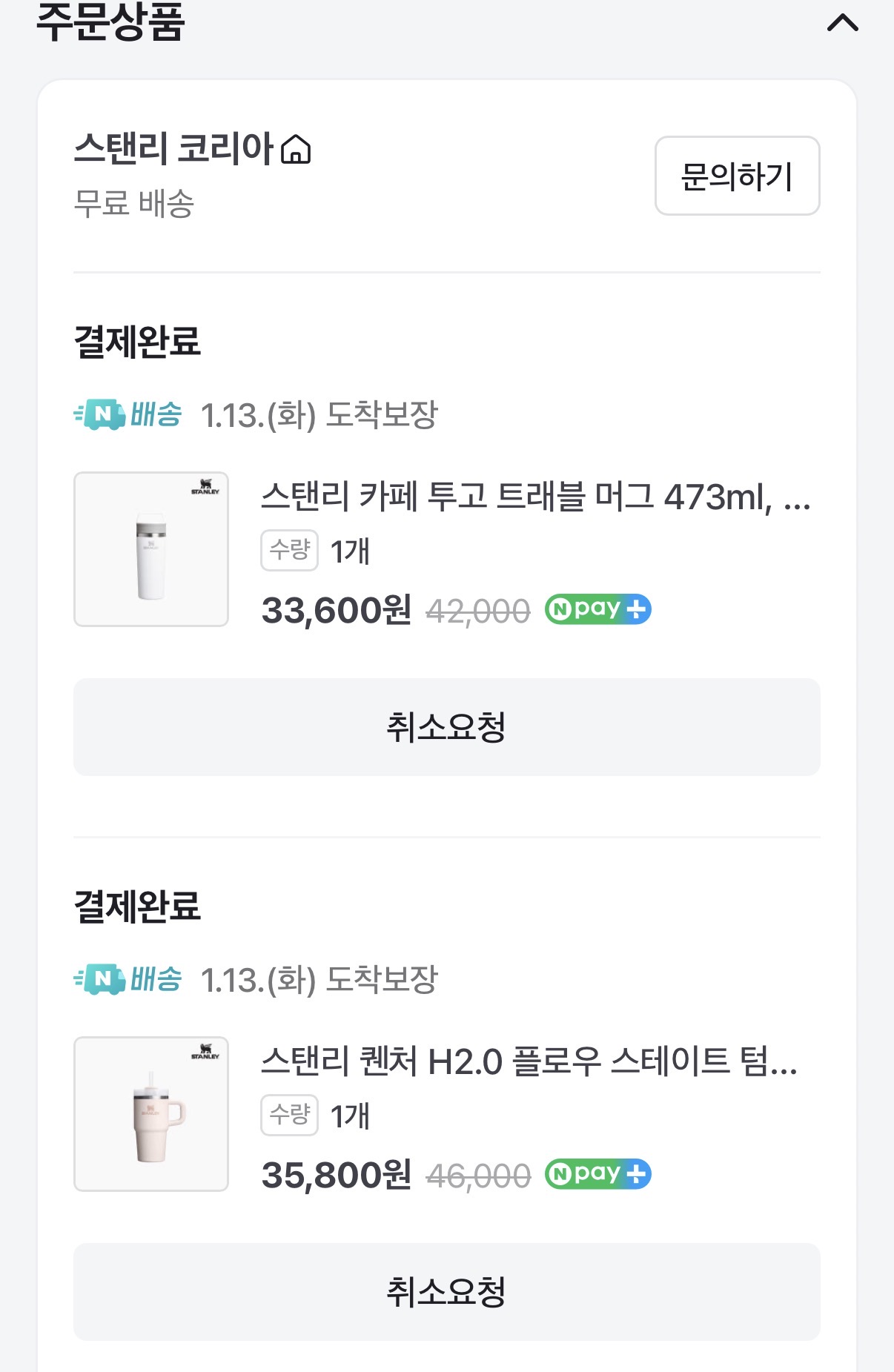Click the 33,600원 price of the travel mug
This screenshot has height=1372, width=894.
[336, 611]
